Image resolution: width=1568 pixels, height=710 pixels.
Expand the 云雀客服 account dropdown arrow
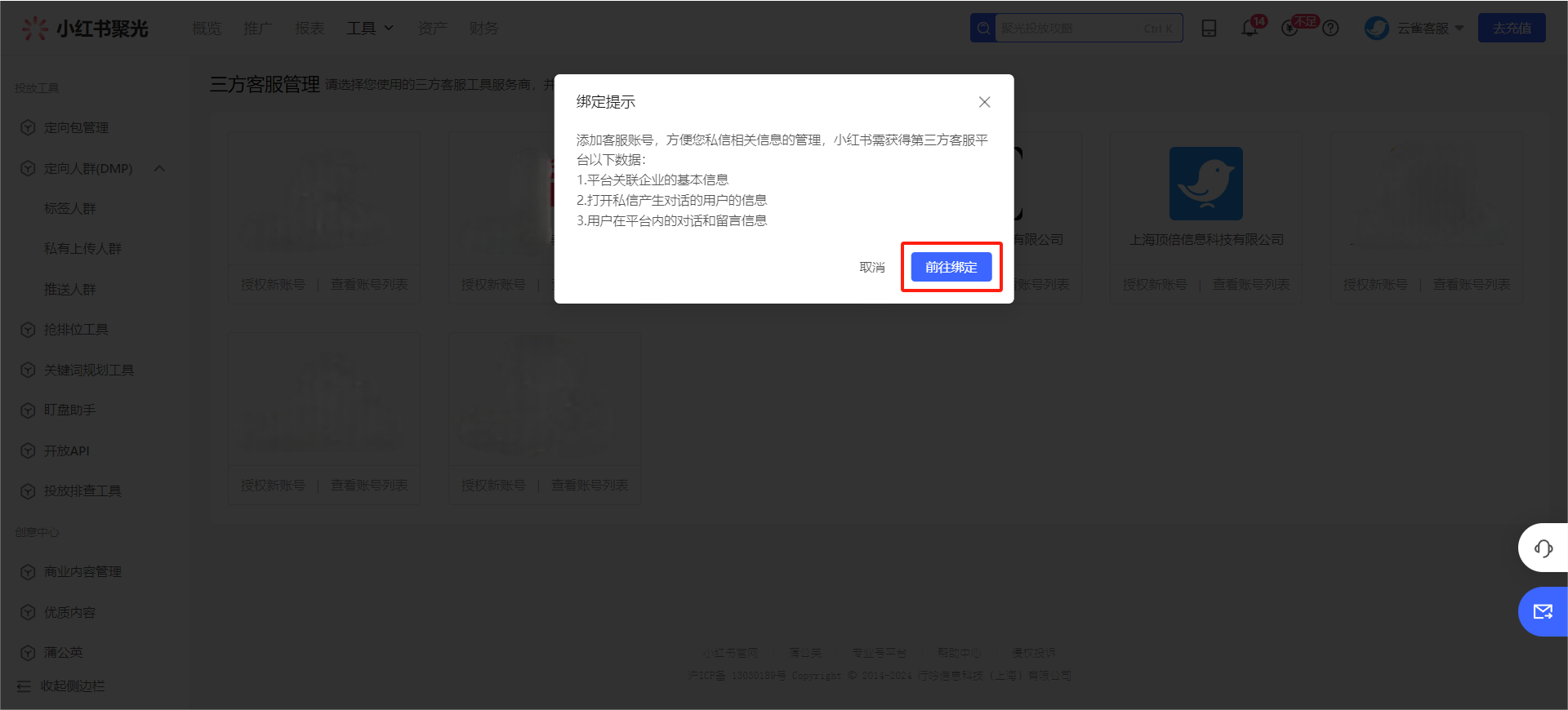(x=1459, y=29)
